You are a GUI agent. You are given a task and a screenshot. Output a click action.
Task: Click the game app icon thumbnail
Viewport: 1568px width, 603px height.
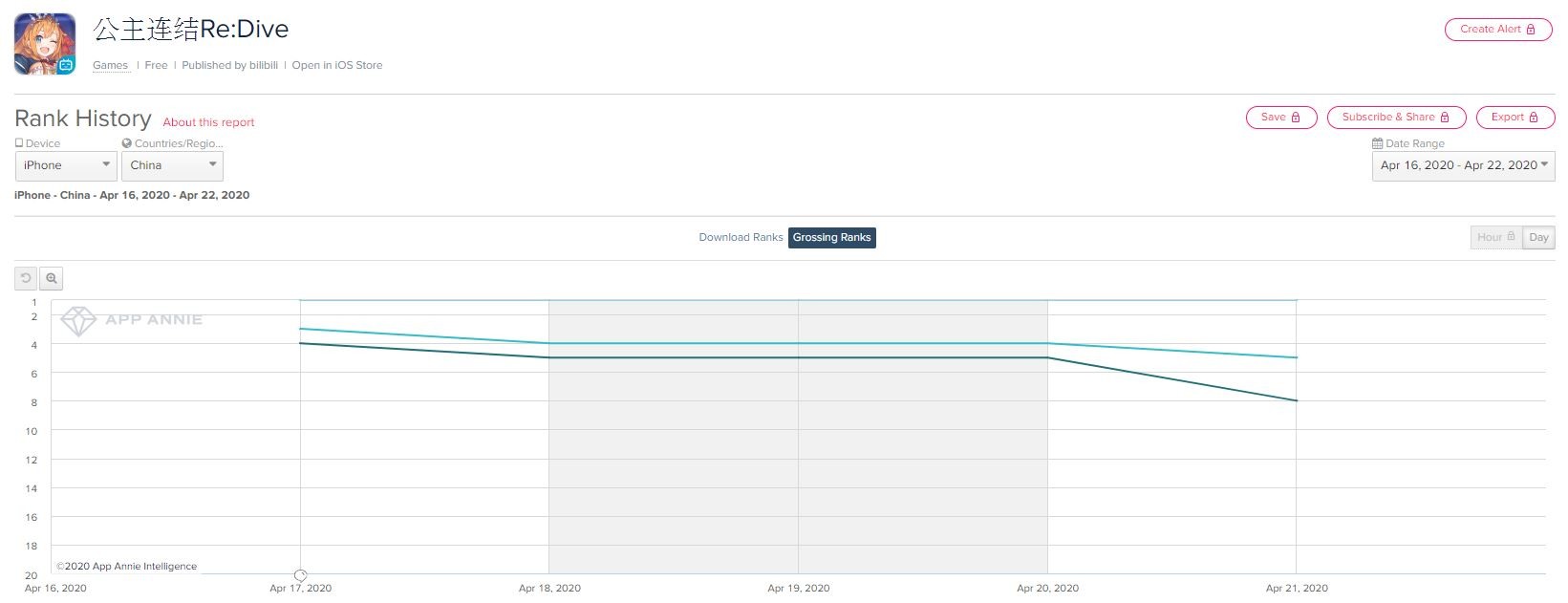pos(45,44)
